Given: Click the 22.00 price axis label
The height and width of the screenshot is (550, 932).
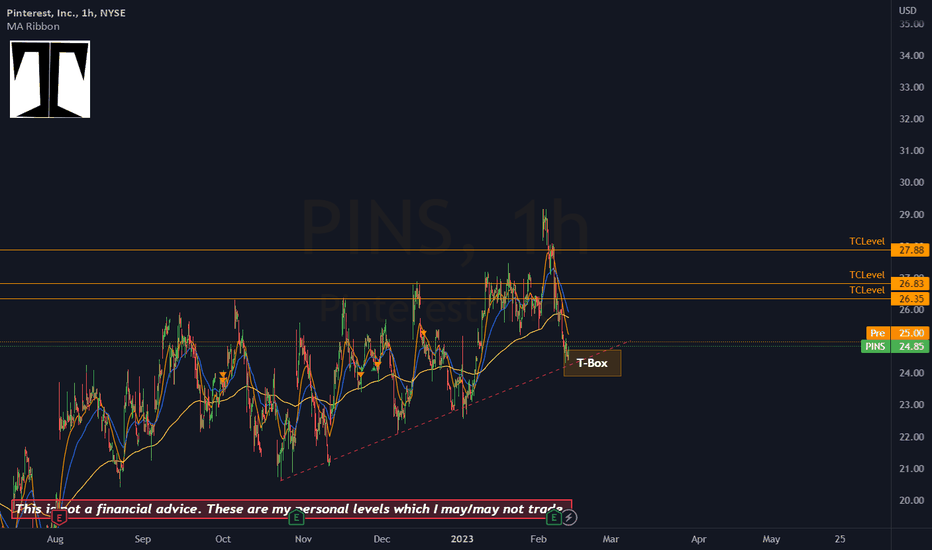Looking at the screenshot, I should [911, 437].
